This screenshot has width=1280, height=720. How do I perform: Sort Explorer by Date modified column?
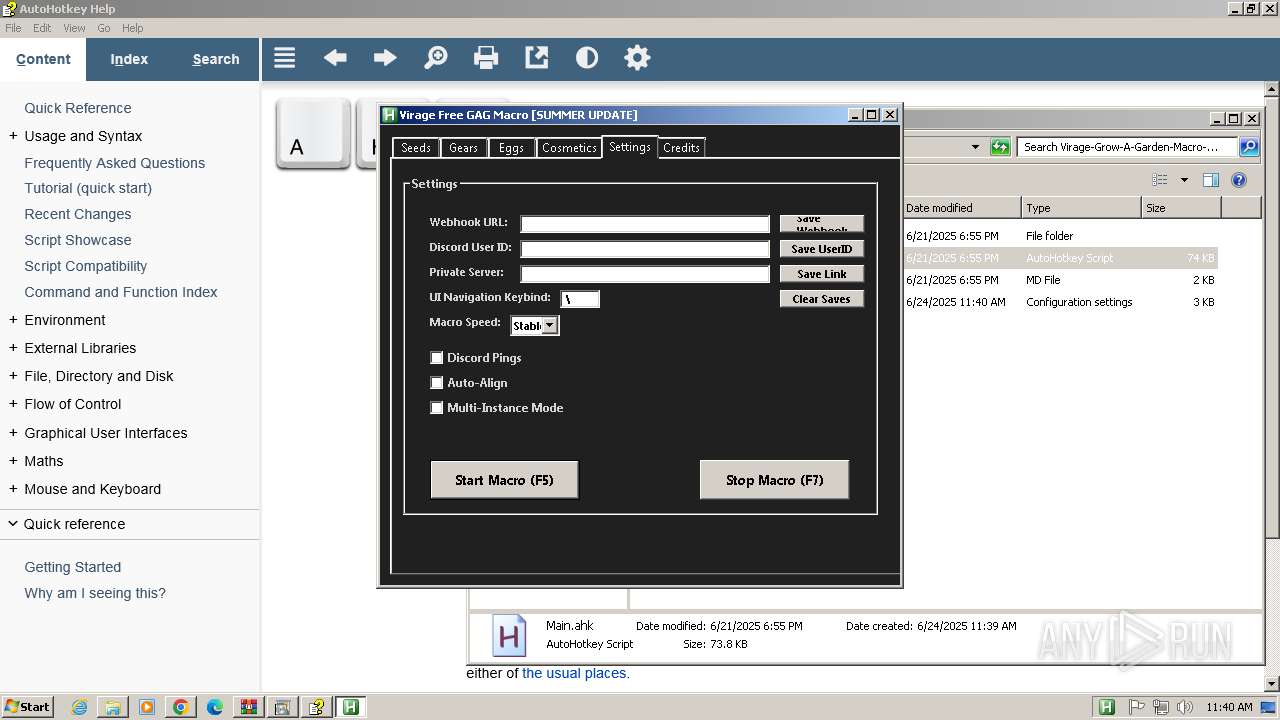[961, 208]
